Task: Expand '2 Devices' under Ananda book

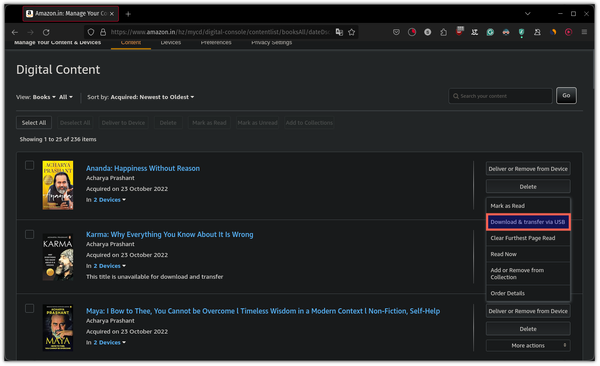Action: point(109,200)
